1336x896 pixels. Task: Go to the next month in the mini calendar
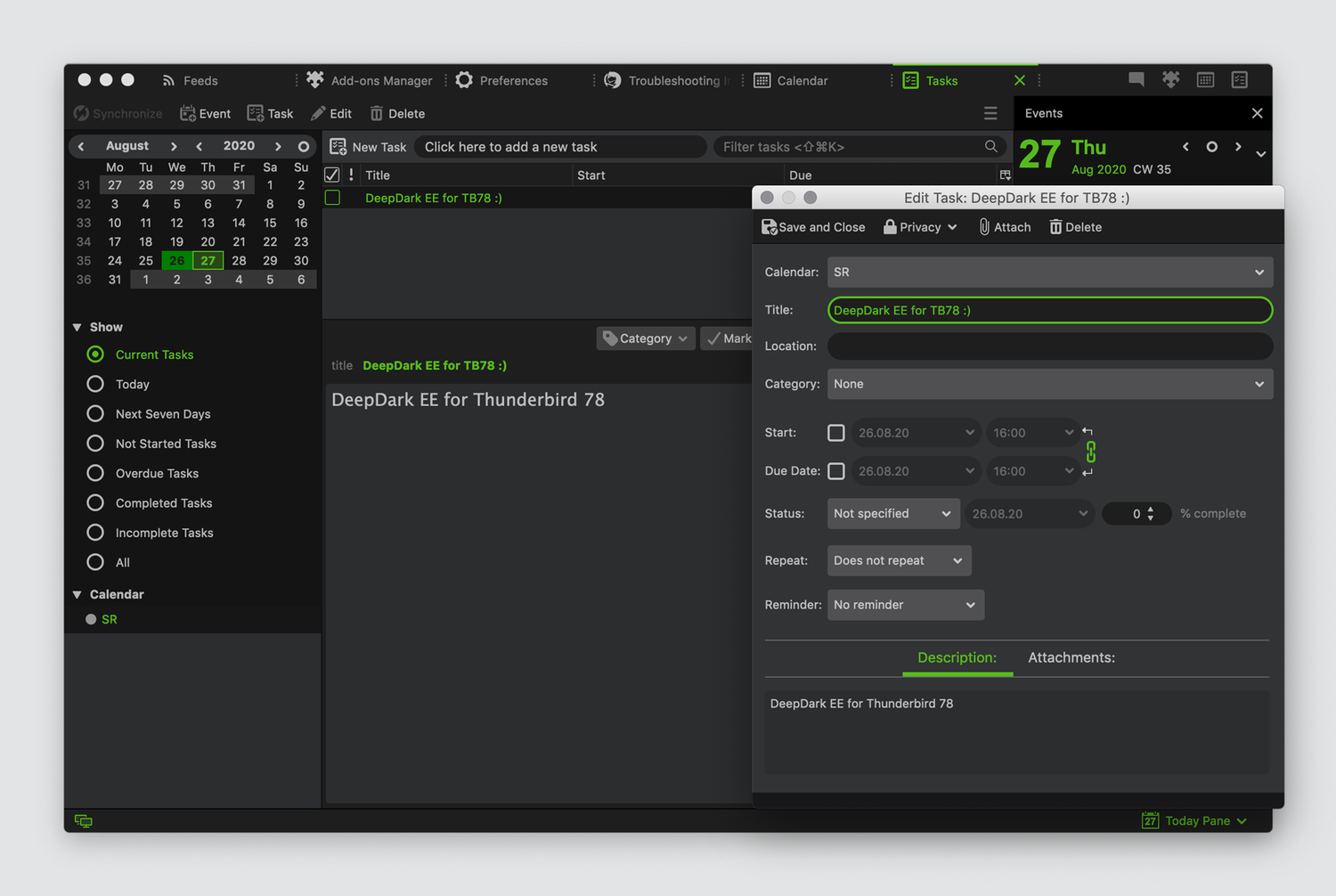(x=174, y=146)
